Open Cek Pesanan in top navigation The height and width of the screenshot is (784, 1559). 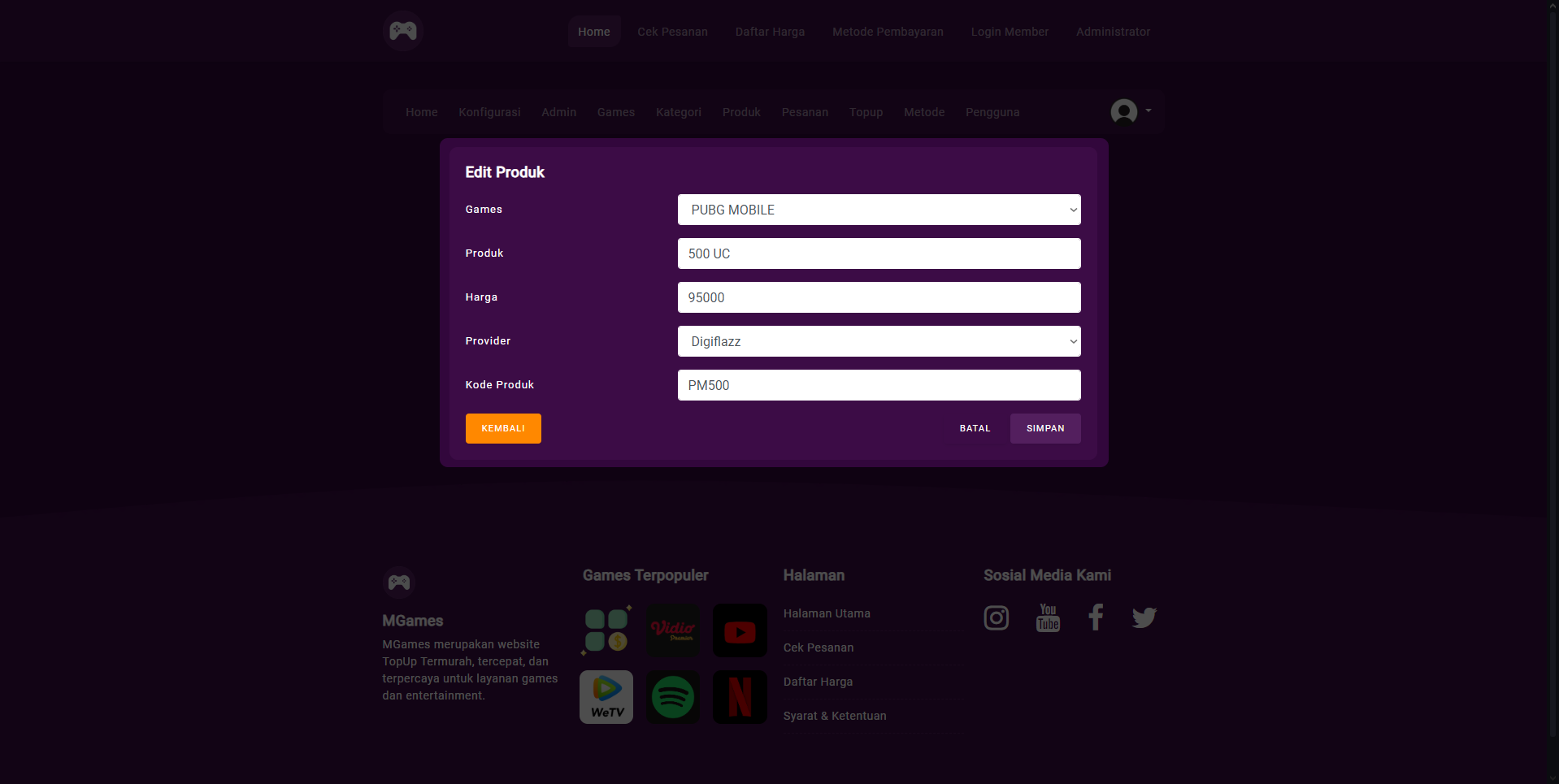coord(673,32)
